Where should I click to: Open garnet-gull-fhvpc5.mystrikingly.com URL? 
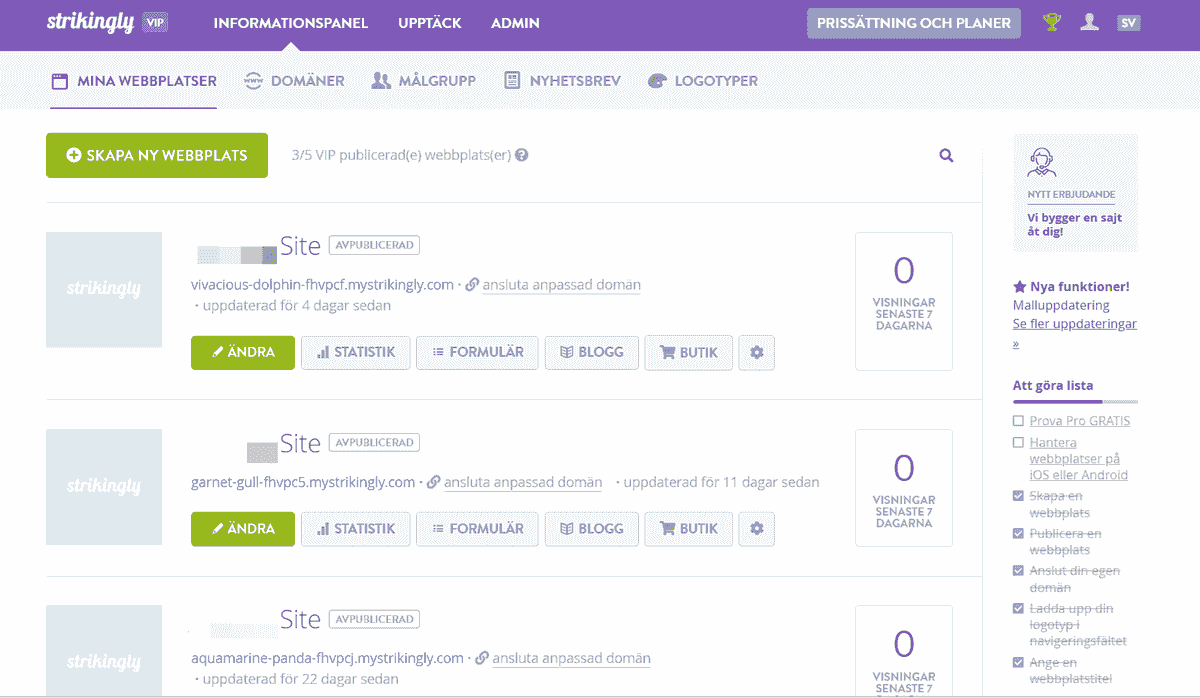point(303,482)
